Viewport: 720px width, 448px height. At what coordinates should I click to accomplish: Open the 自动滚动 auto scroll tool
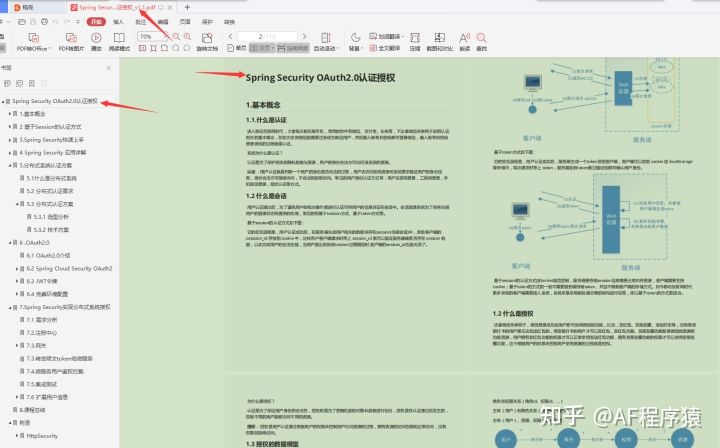tap(326, 42)
